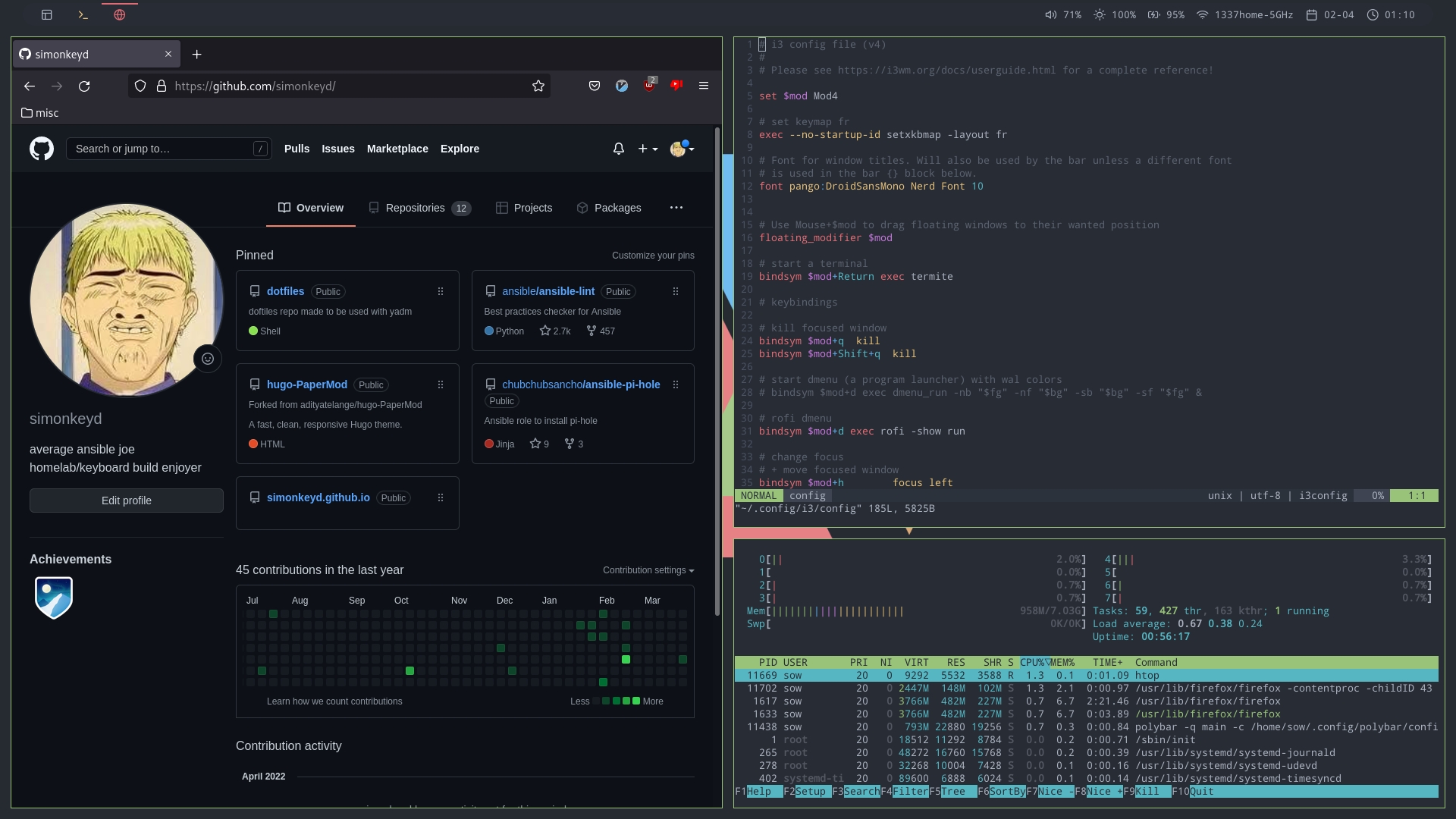
Task: Click the layout workspace icon in bar
Action: [x=46, y=15]
